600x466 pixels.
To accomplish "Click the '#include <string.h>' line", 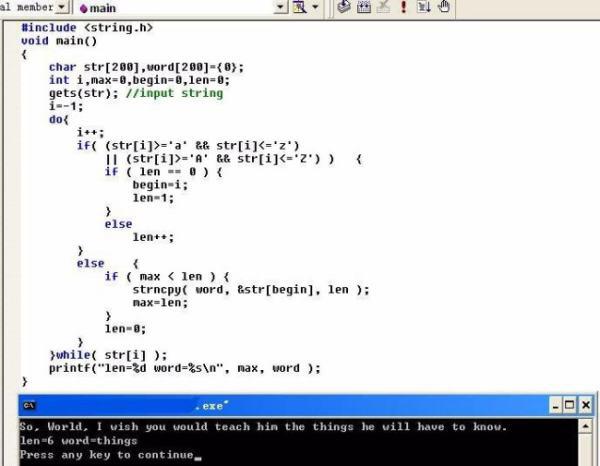I will click(x=87, y=28).
